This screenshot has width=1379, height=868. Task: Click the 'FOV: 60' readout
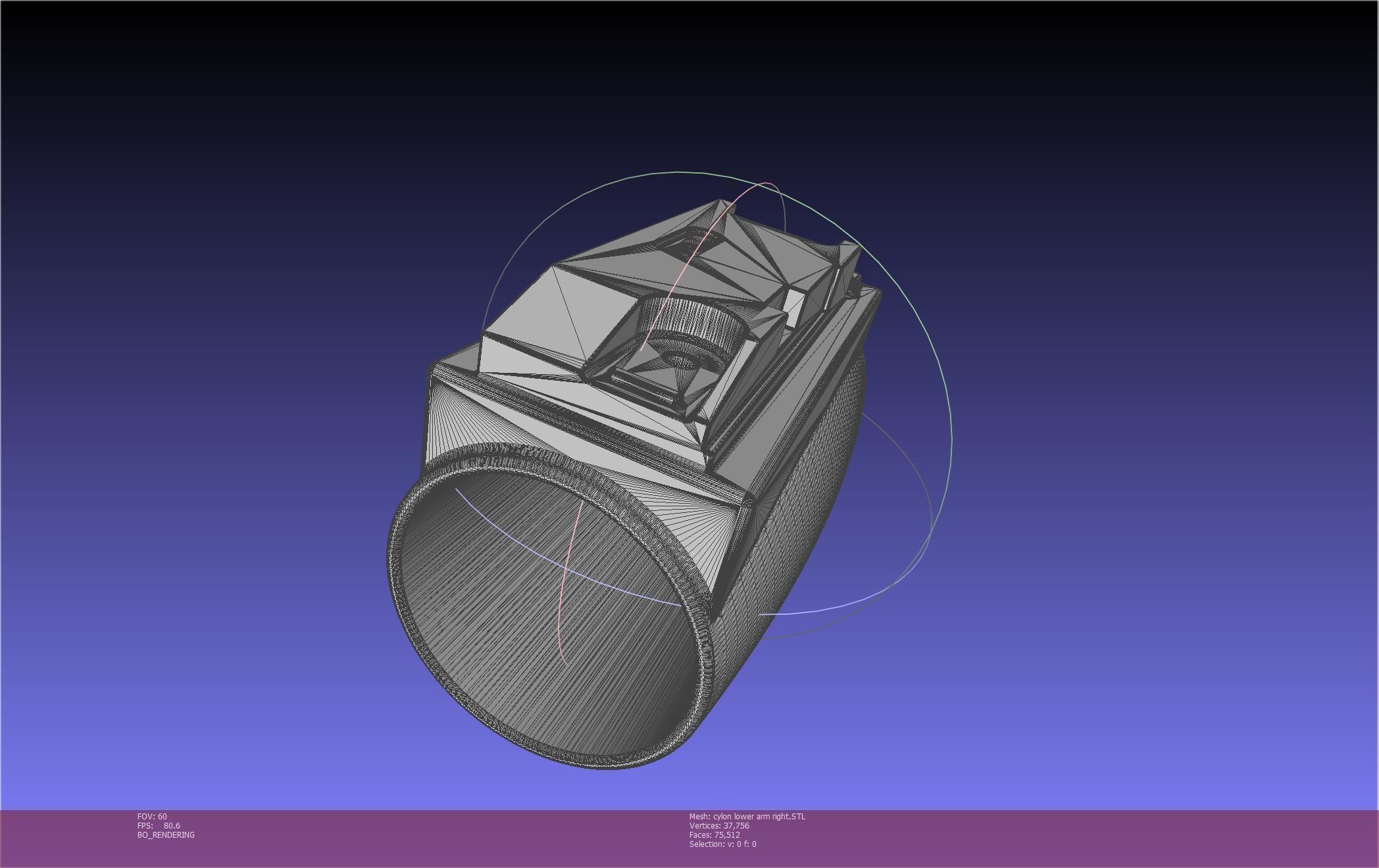(x=152, y=816)
